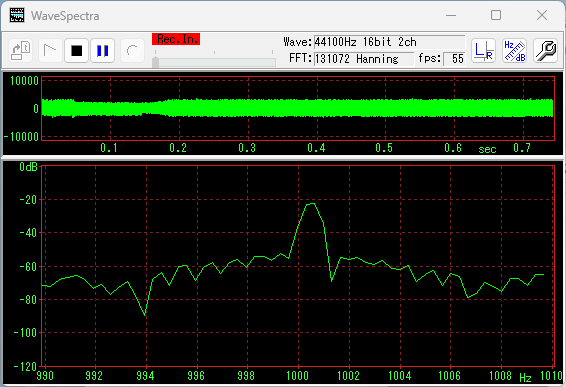Click the 1004 frequency axis label
The height and width of the screenshot is (387, 566).
(x=400, y=376)
